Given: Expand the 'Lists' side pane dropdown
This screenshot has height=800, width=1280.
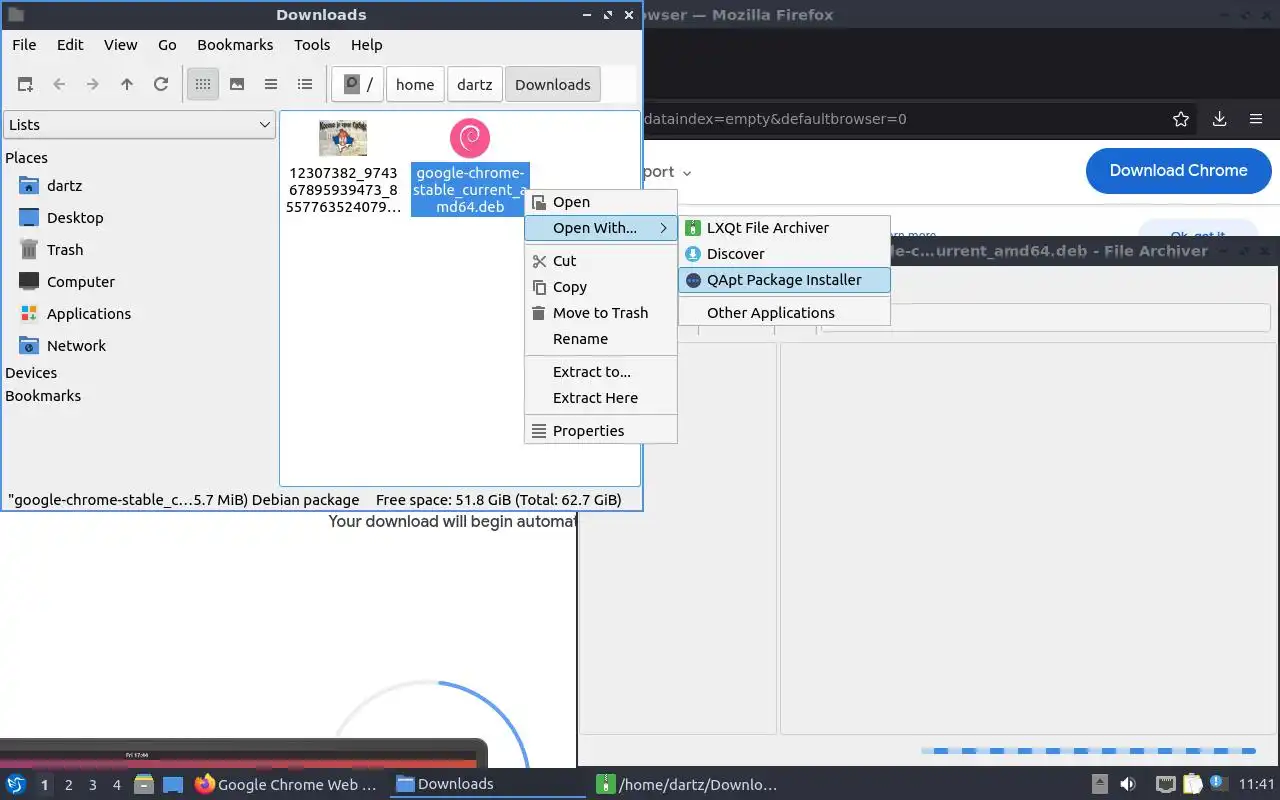Looking at the screenshot, I should [139, 125].
